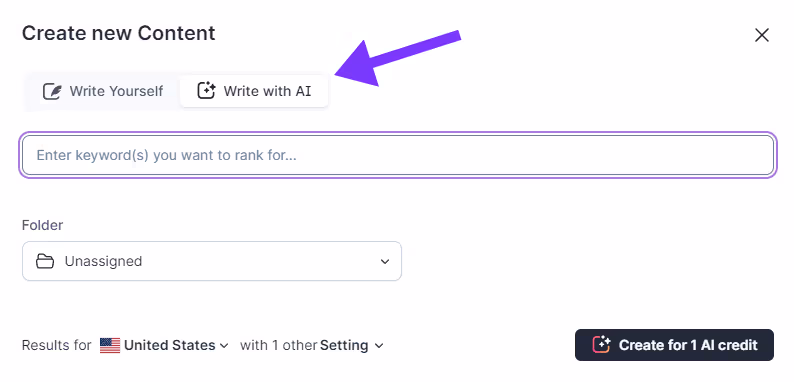Click the folder icon in Unassigned field
The width and height of the screenshot is (794, 382).
[x=45, y=261]
